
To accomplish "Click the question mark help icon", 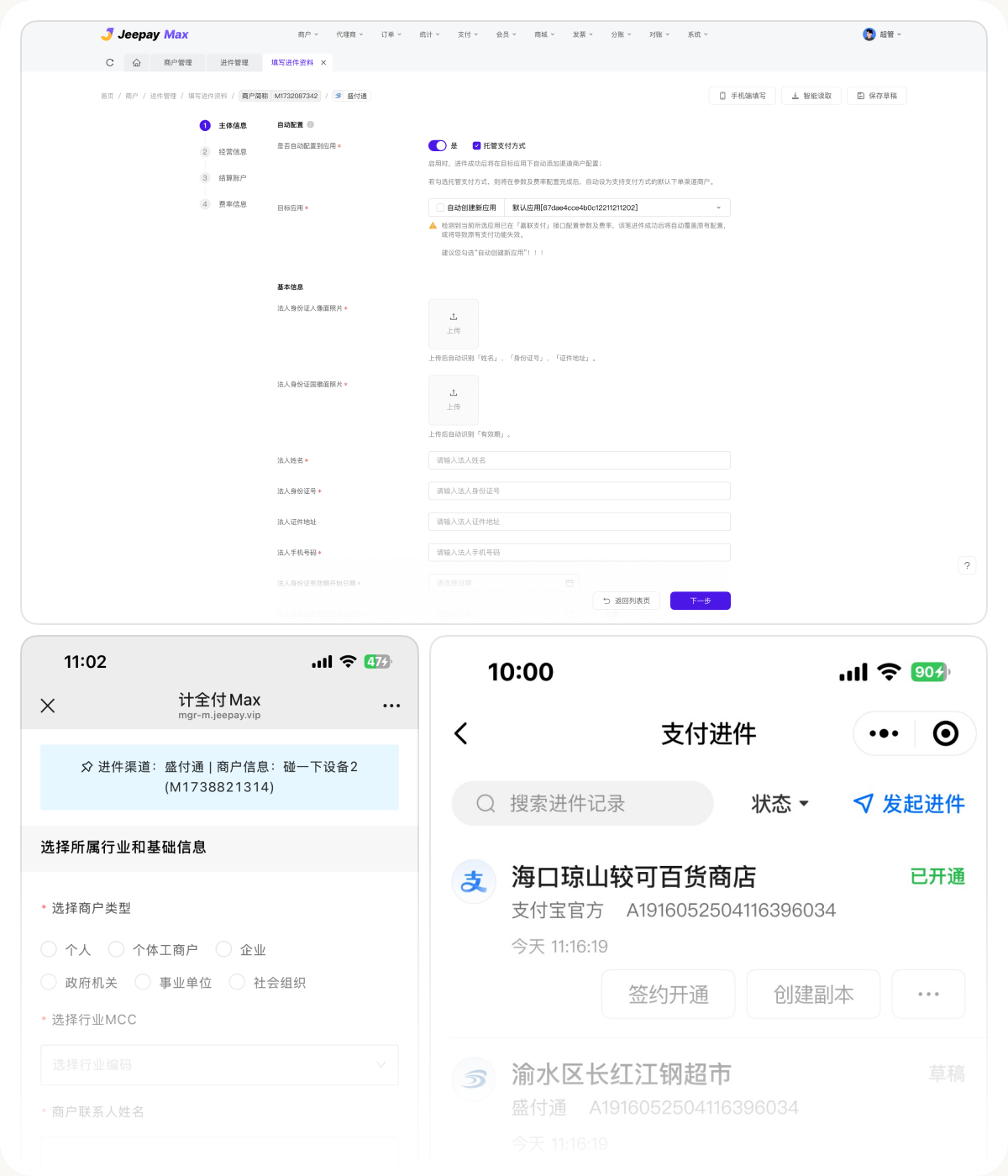I will (967, 565).
